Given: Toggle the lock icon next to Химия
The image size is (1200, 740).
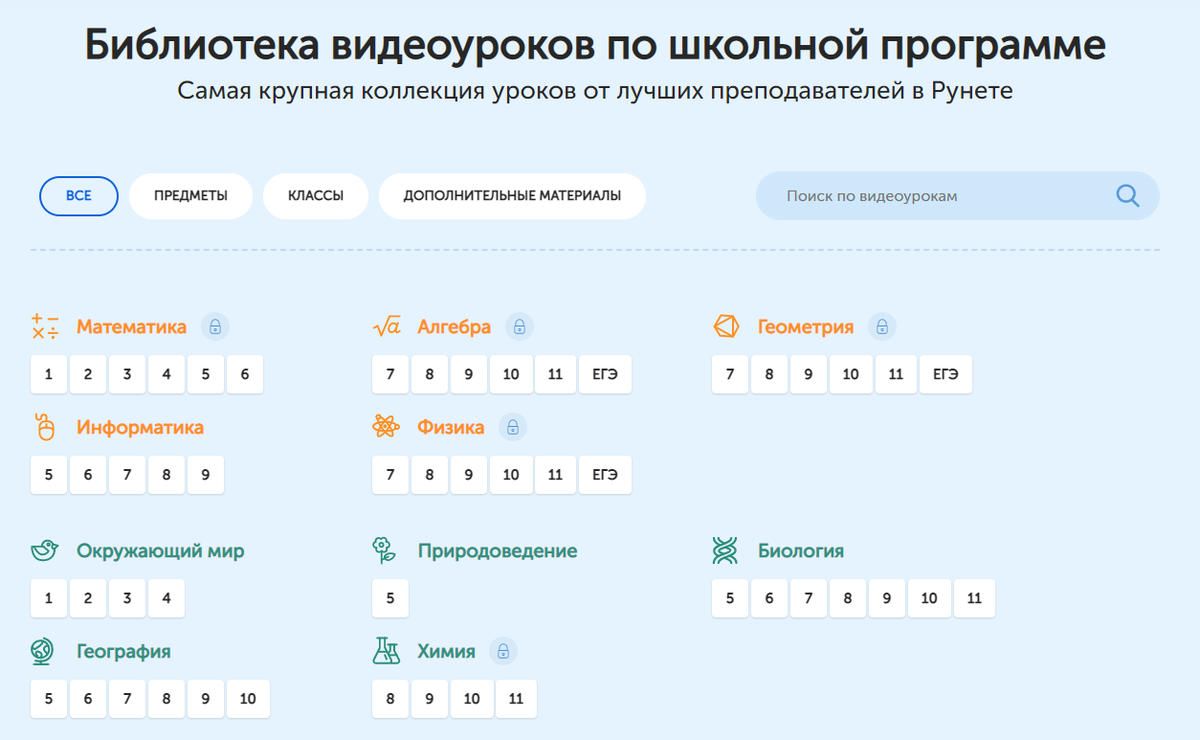Looking at the screenshot, I should [x=505, y=651].
